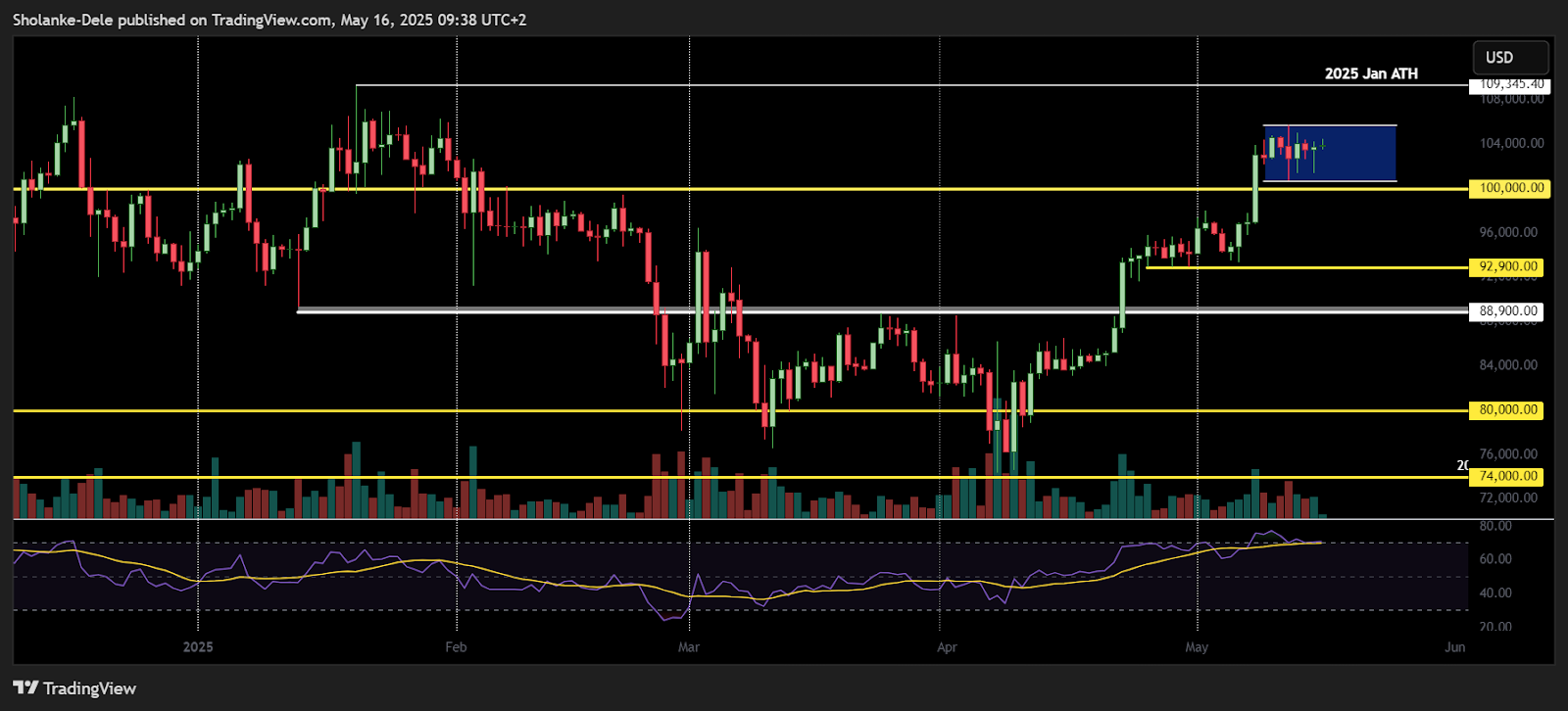The width and height of the screenshot is (1568, 711).
Task: Click the 96,000.00 price scale value
Action: [x=1508, y=232]
